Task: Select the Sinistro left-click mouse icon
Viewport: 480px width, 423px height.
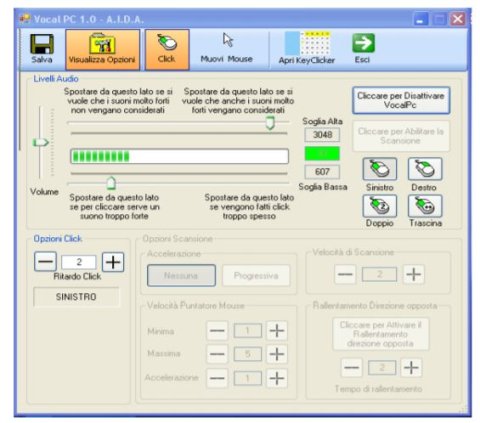Action: 380,169
